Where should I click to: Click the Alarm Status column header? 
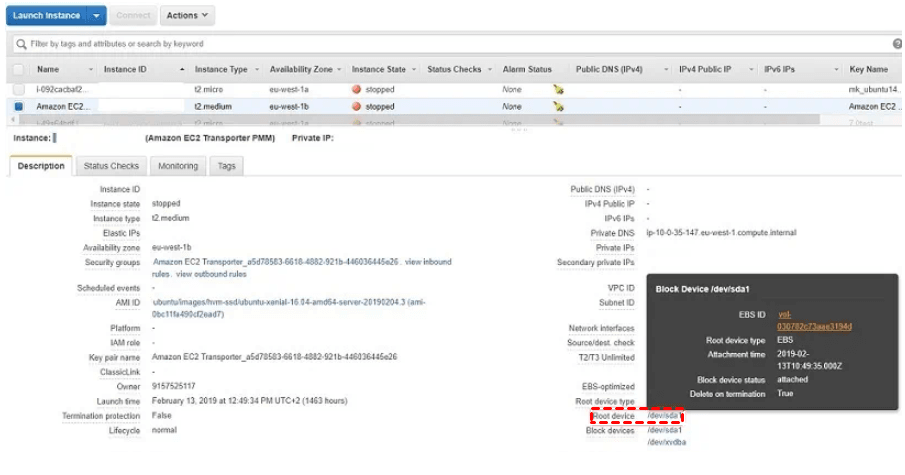click(527, 69)
